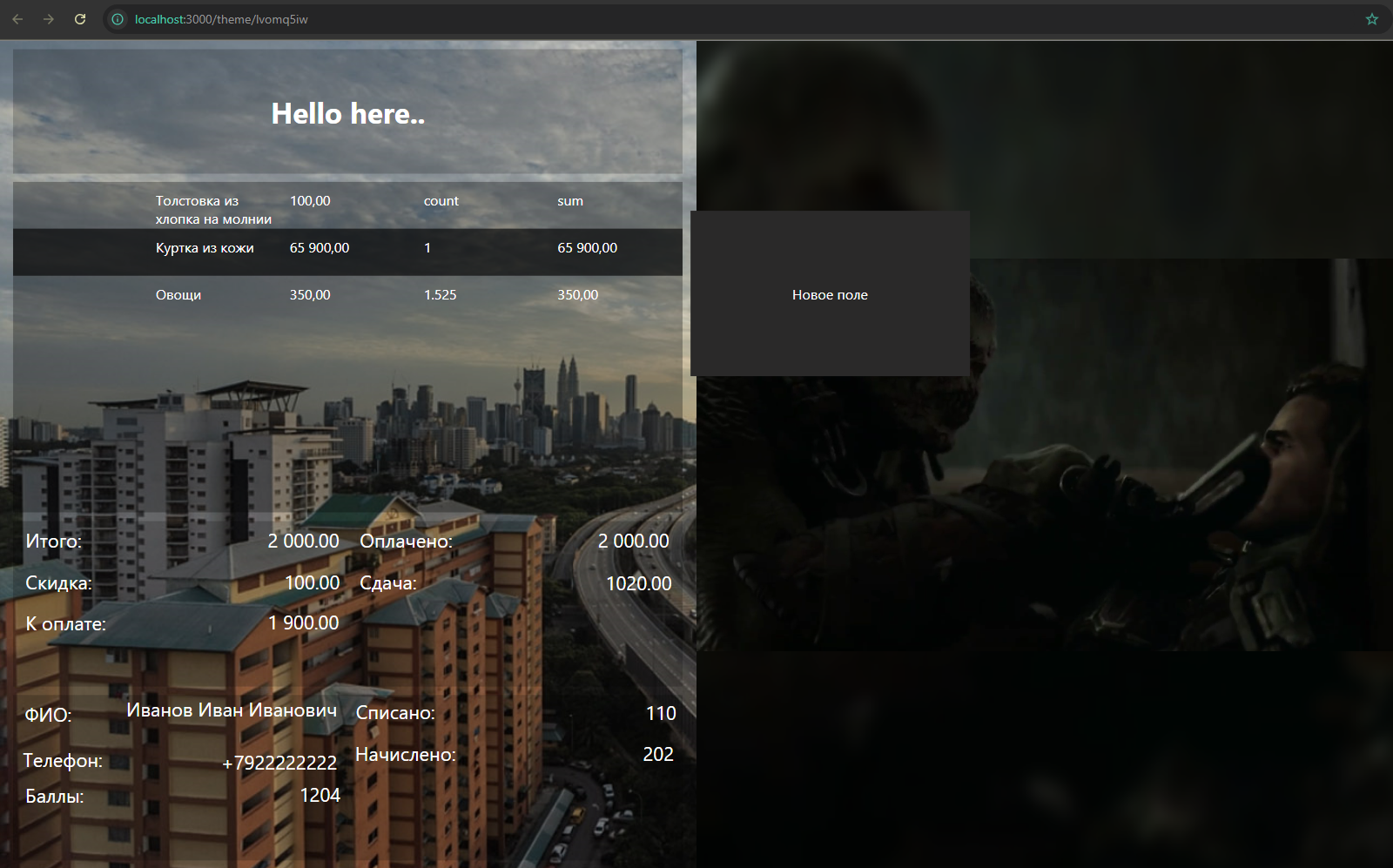The image size is (1393, 868).
Task: Open the site information icon
Action: pyautogui.click(x=118, y=19)
